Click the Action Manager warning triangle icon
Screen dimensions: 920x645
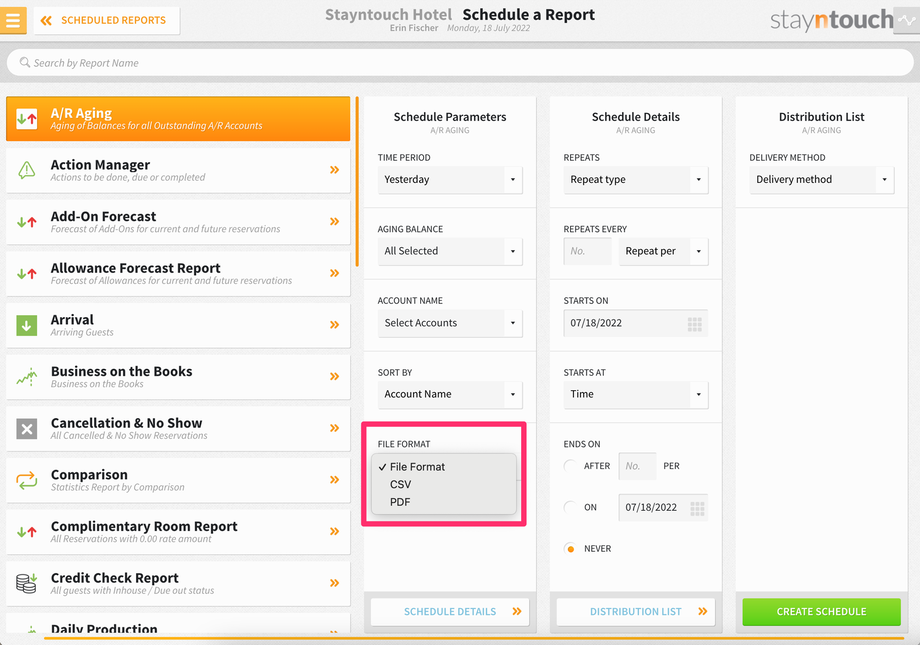tap(26, 170)
